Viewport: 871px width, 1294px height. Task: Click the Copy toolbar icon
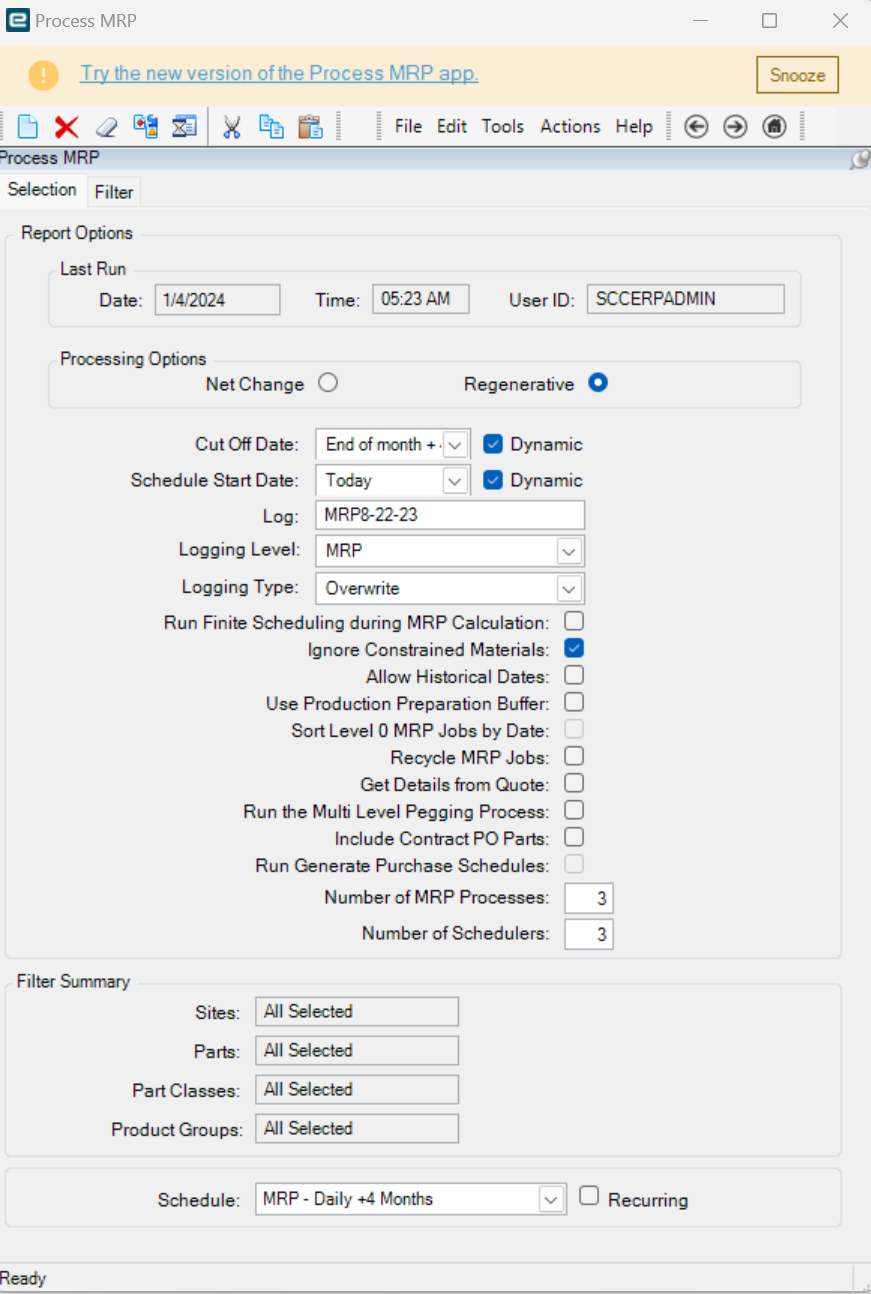click(271, 127)
